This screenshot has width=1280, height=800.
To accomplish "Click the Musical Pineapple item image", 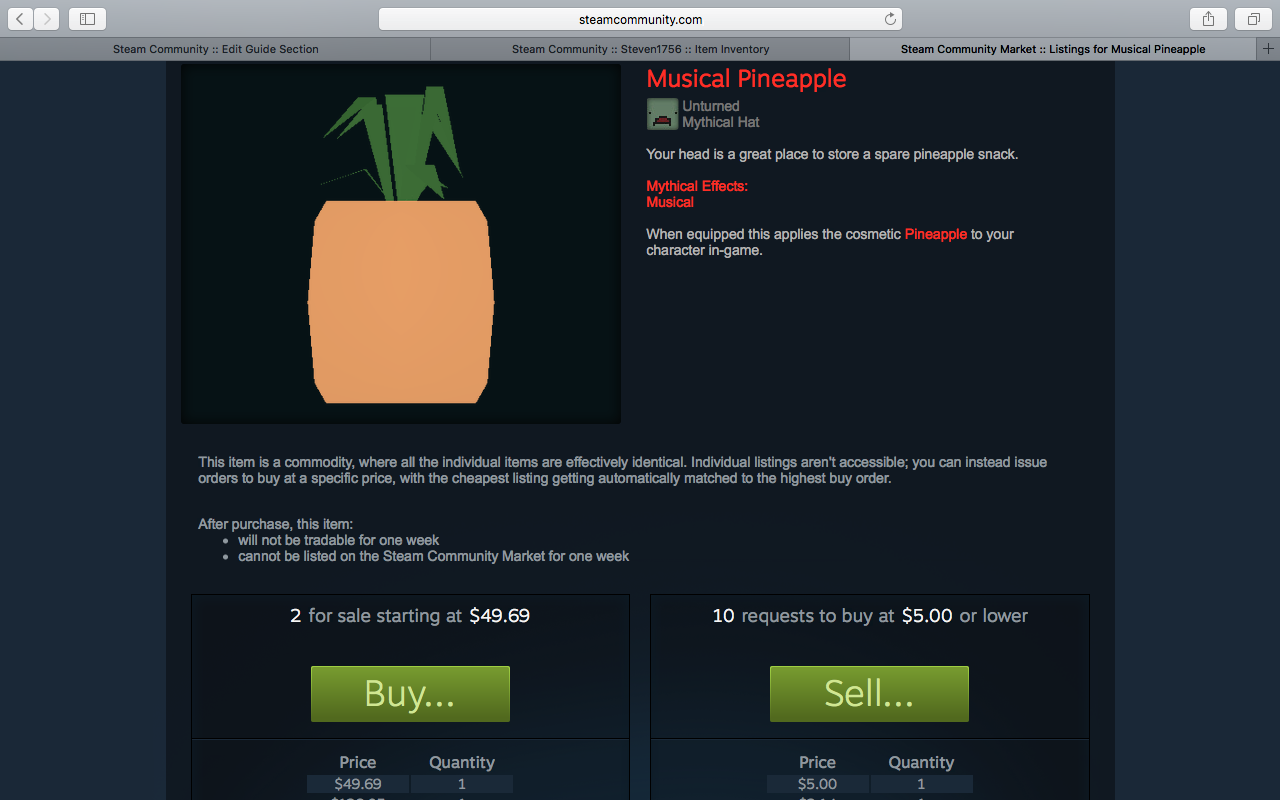I will (401, 244).
